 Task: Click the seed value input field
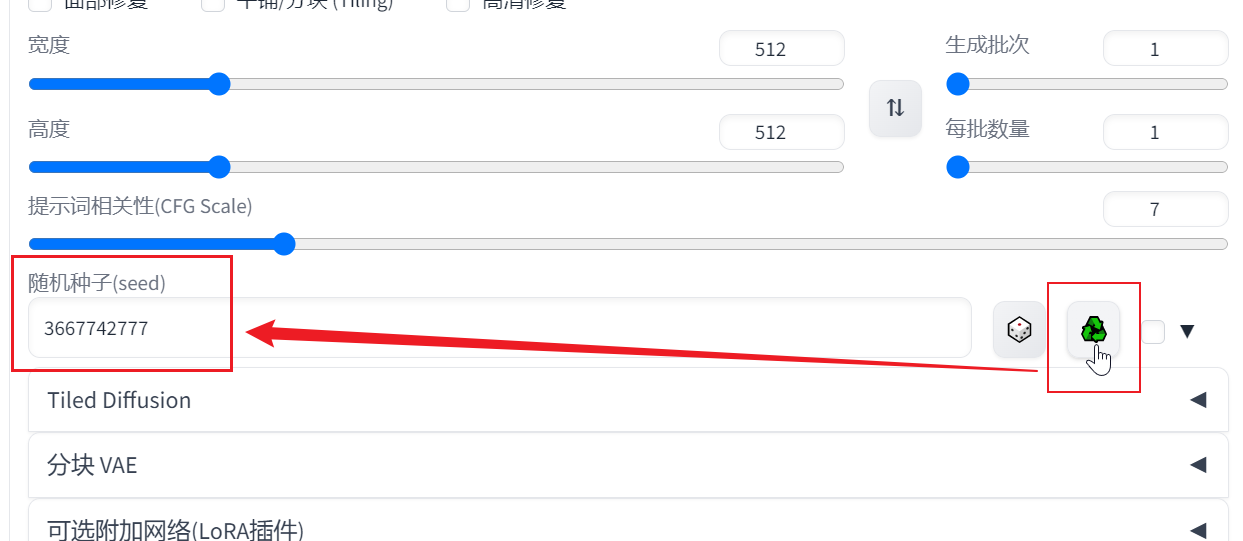tap(500, 328)
